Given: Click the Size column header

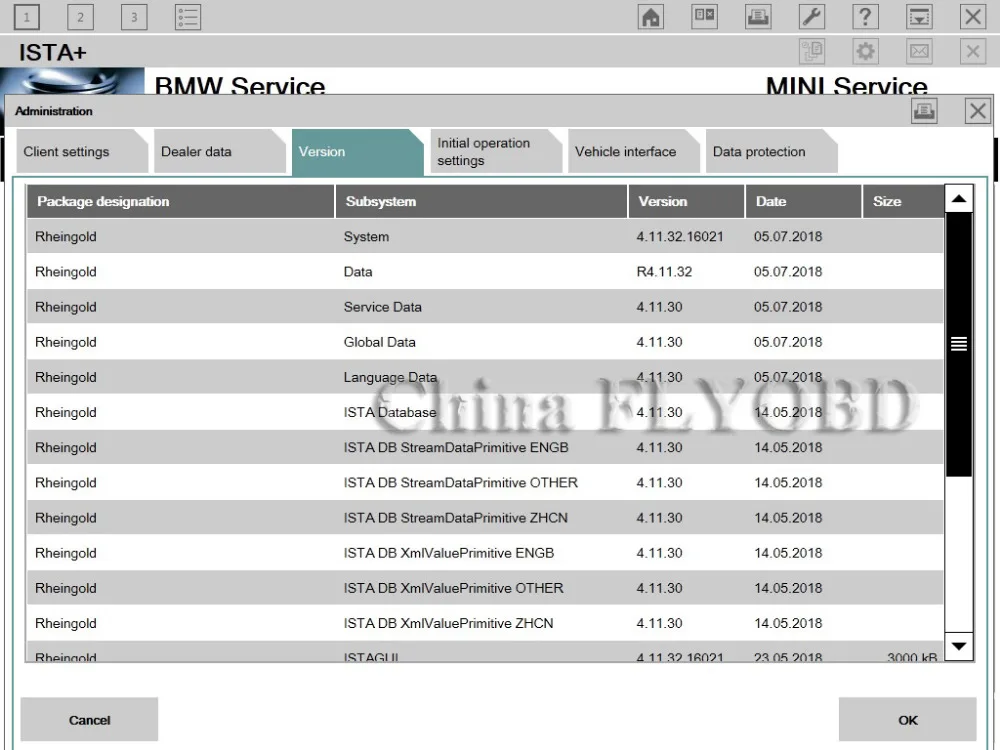Looking at the screenshot, I should 903,202.
